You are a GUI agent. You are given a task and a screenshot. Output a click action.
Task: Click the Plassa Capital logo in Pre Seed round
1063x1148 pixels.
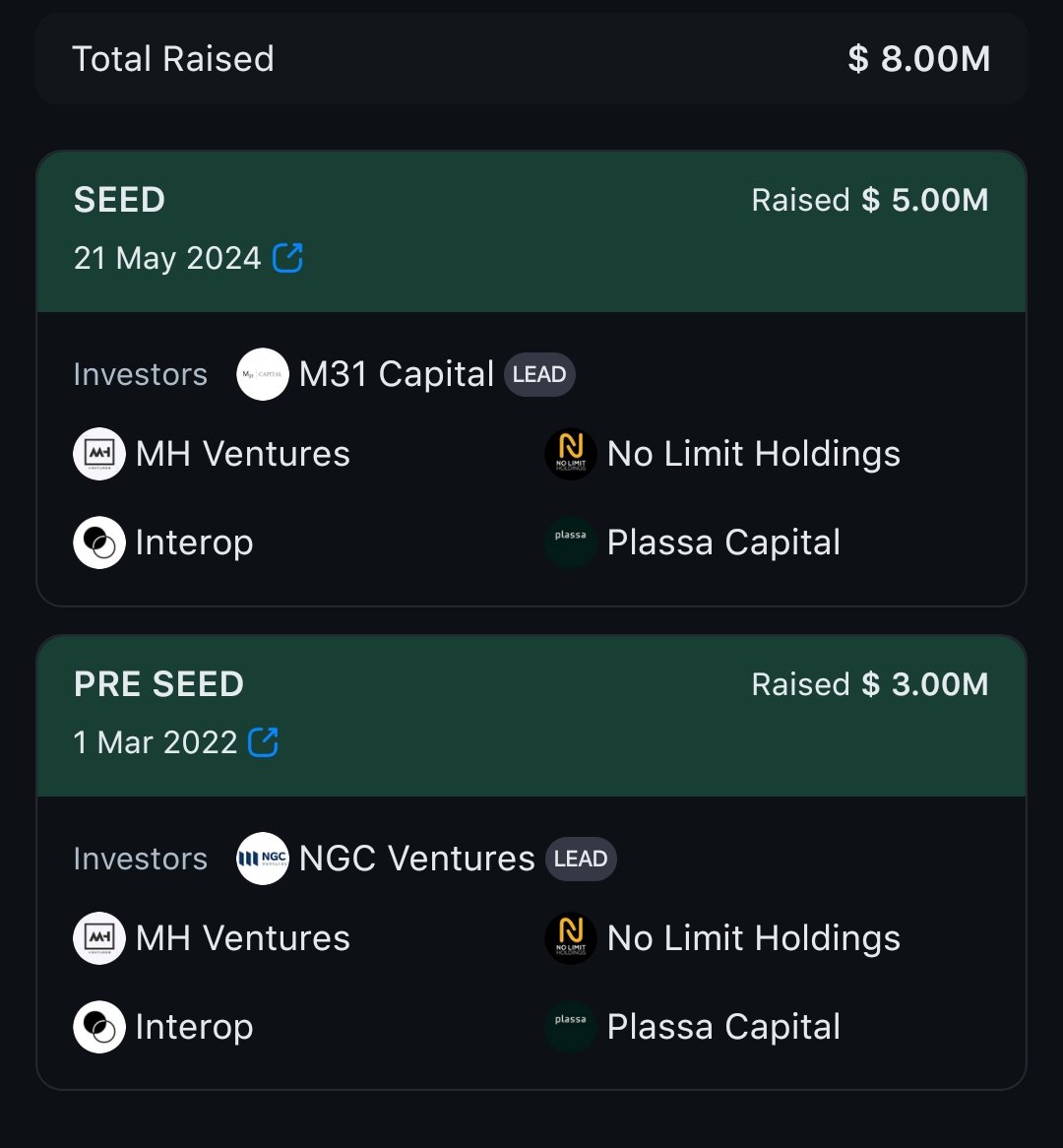570,1027
